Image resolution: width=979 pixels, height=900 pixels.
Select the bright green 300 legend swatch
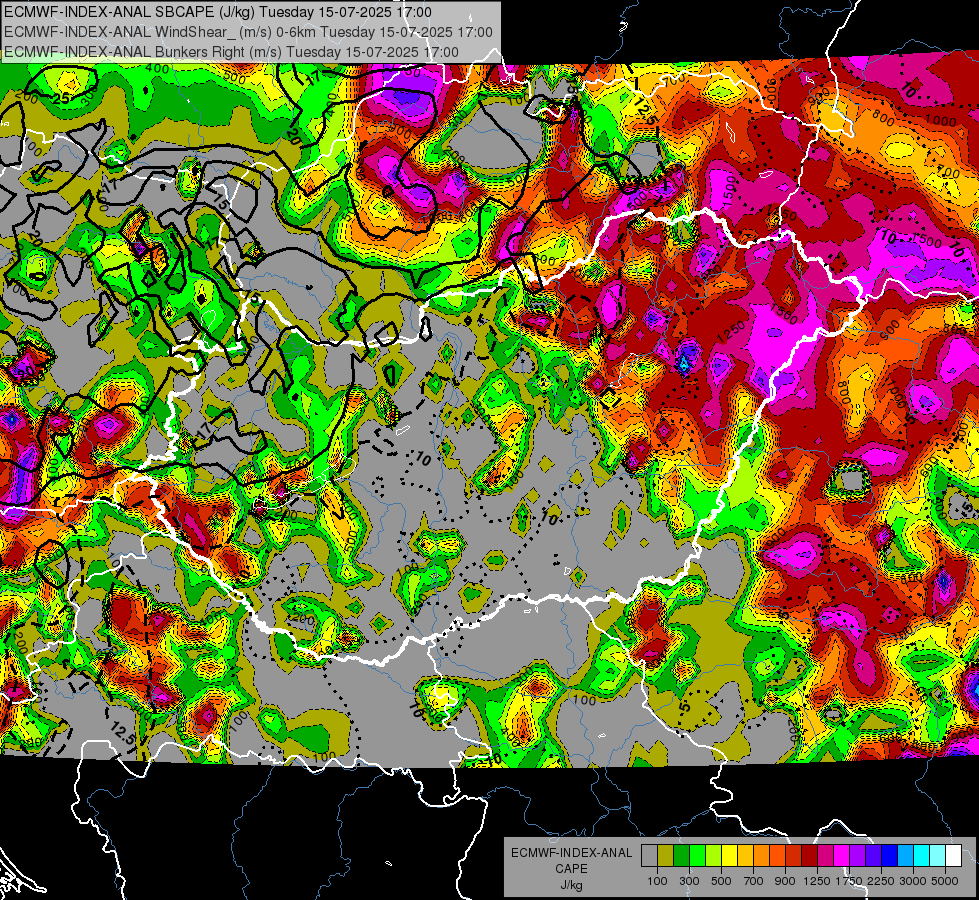[697, 856]
